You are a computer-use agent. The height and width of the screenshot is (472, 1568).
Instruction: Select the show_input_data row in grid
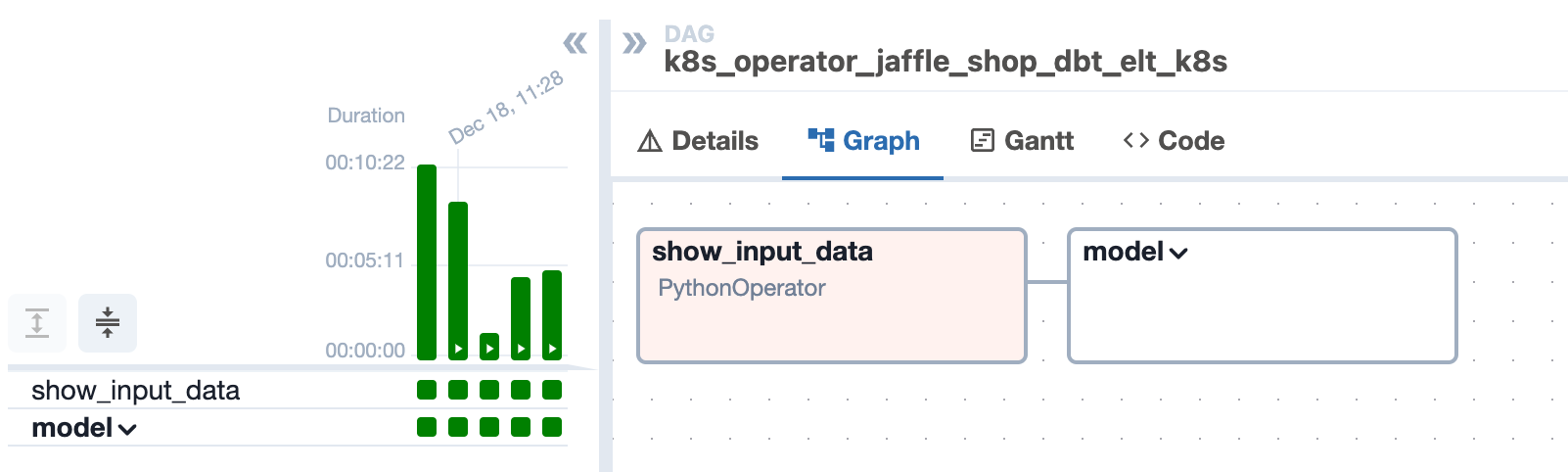pos(288,390)
